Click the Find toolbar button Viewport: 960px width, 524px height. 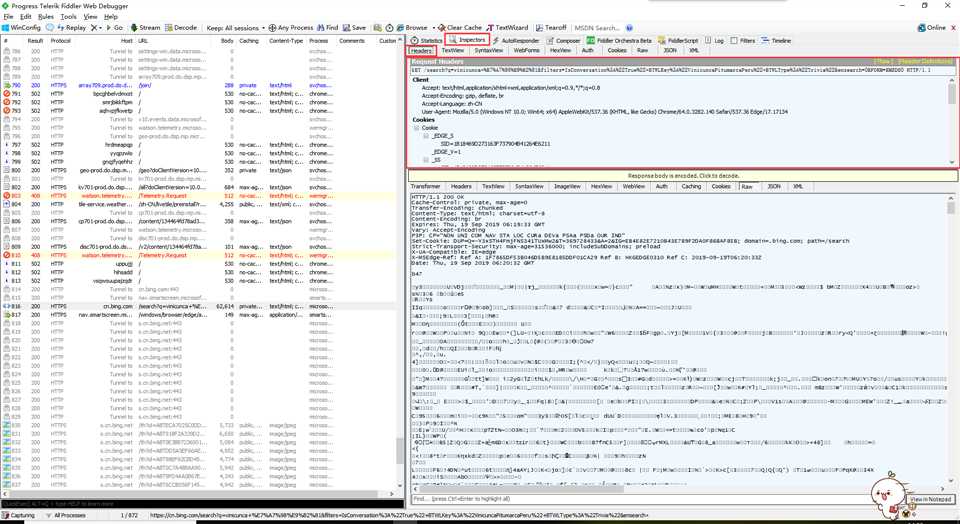328,28
